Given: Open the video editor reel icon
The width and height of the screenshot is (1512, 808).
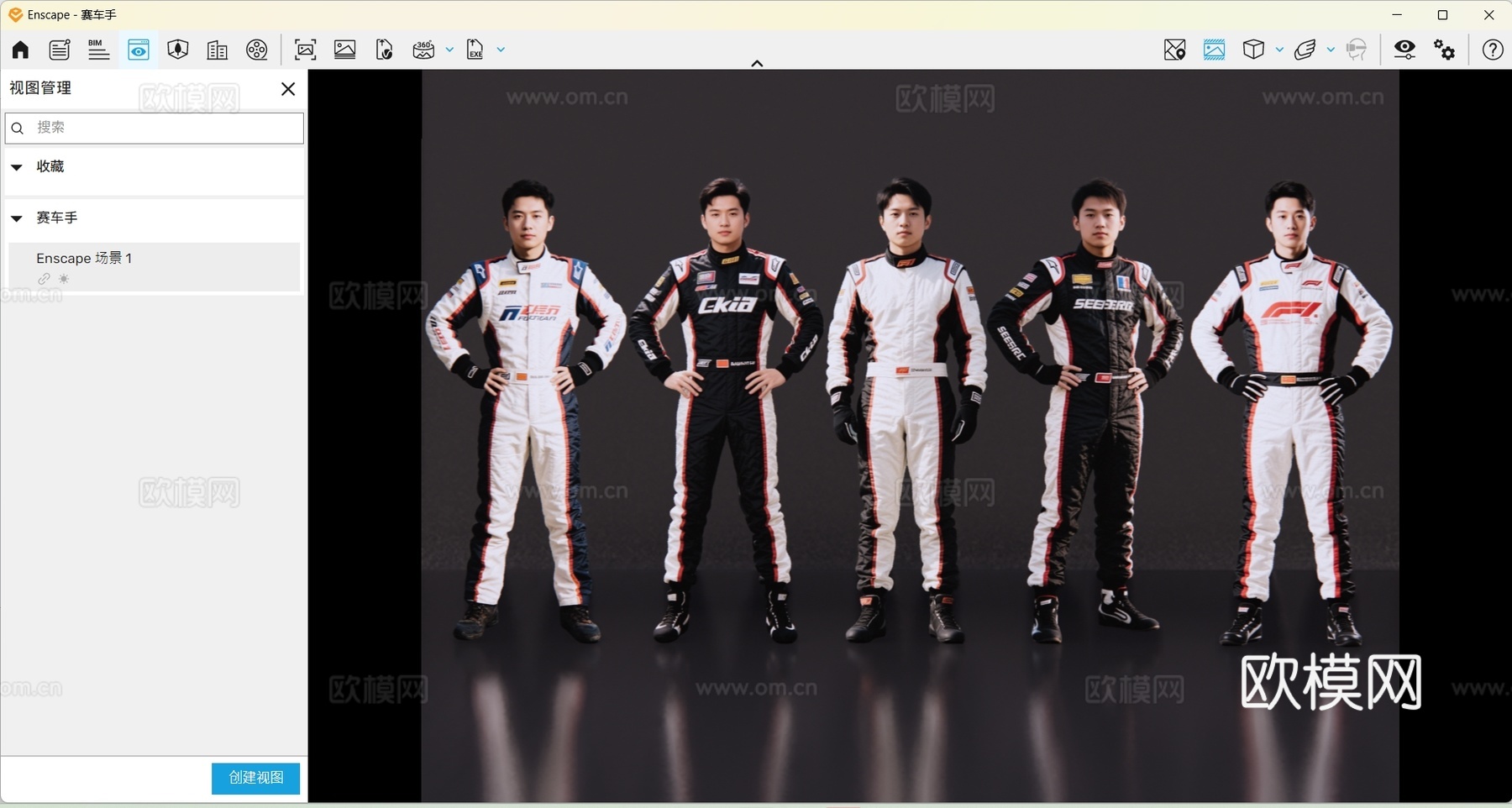Looking at the screenshot, I should [257, 50].
